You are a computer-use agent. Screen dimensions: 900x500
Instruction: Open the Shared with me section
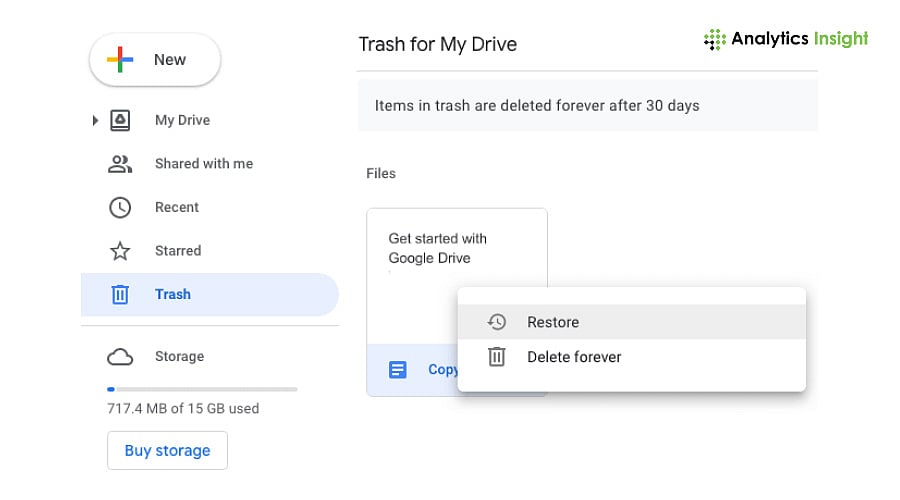point(204,164)
